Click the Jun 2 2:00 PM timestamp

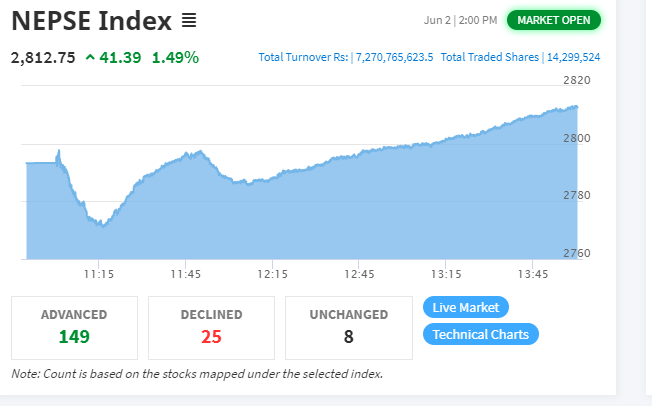(x=460, y=20)
